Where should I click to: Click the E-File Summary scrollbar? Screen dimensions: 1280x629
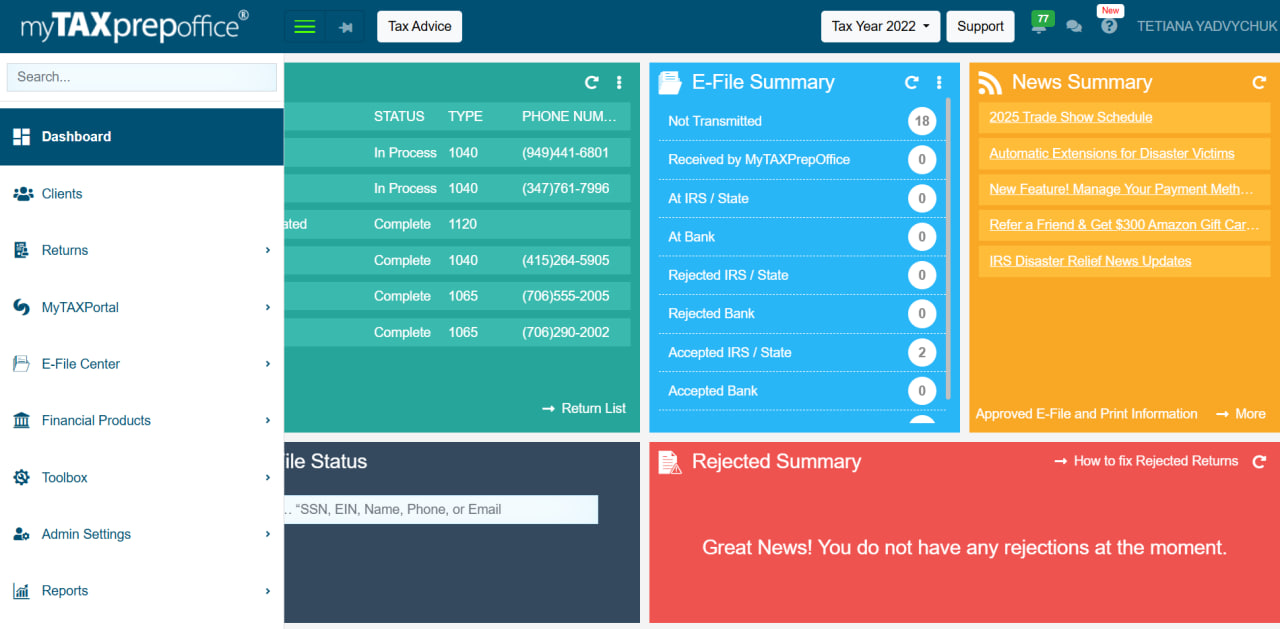[948, 250]
